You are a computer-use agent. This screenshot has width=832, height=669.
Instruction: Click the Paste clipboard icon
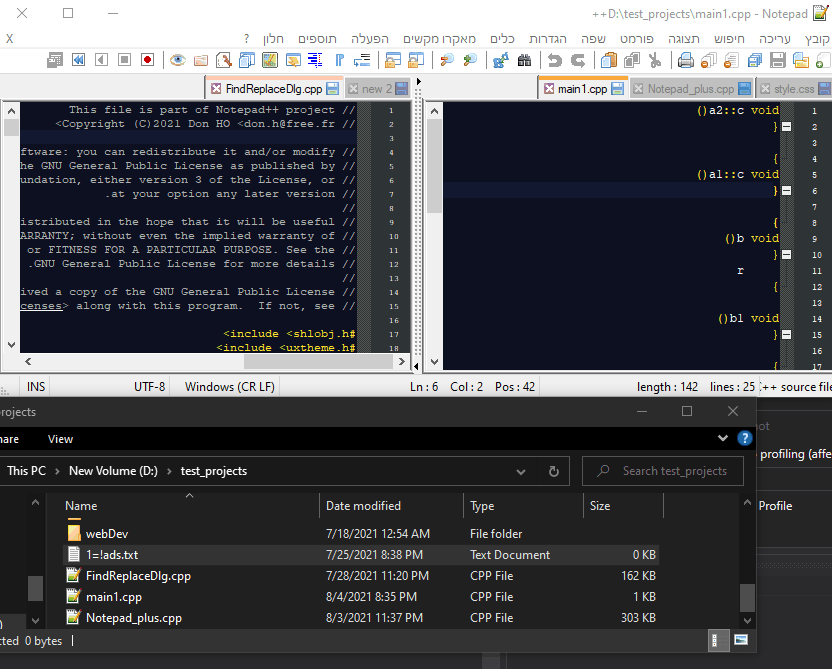(x=609, y=60)
